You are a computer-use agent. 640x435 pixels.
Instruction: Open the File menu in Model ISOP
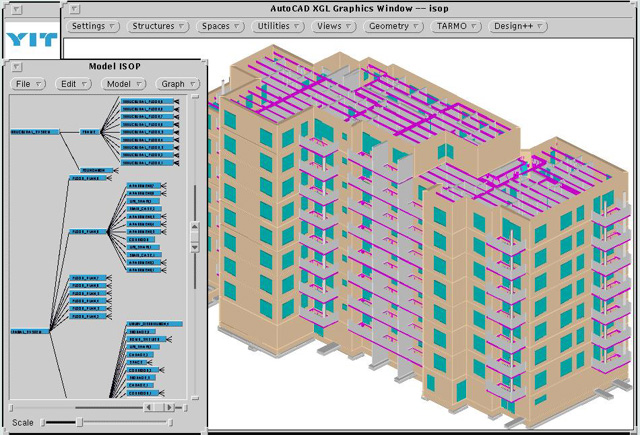[x=28, y=84]
